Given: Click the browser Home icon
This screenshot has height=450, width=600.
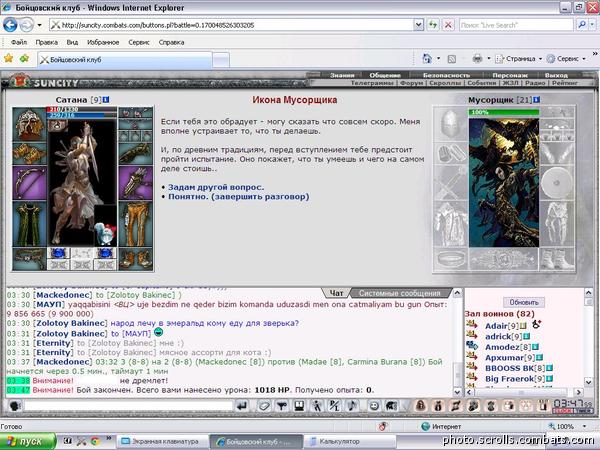Looking at the screenshot, I should click(427, 59).
